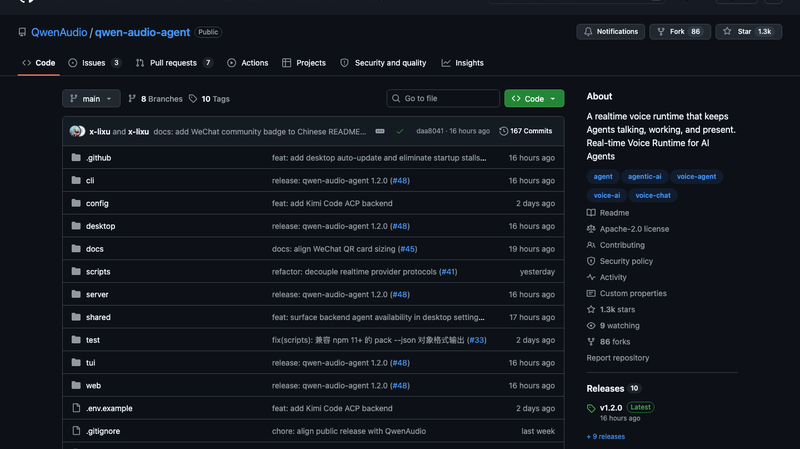Image resolution: width=800 pixels, height=449 pixels.
Task: Click the folder icon beside docs
Action: 76,248
